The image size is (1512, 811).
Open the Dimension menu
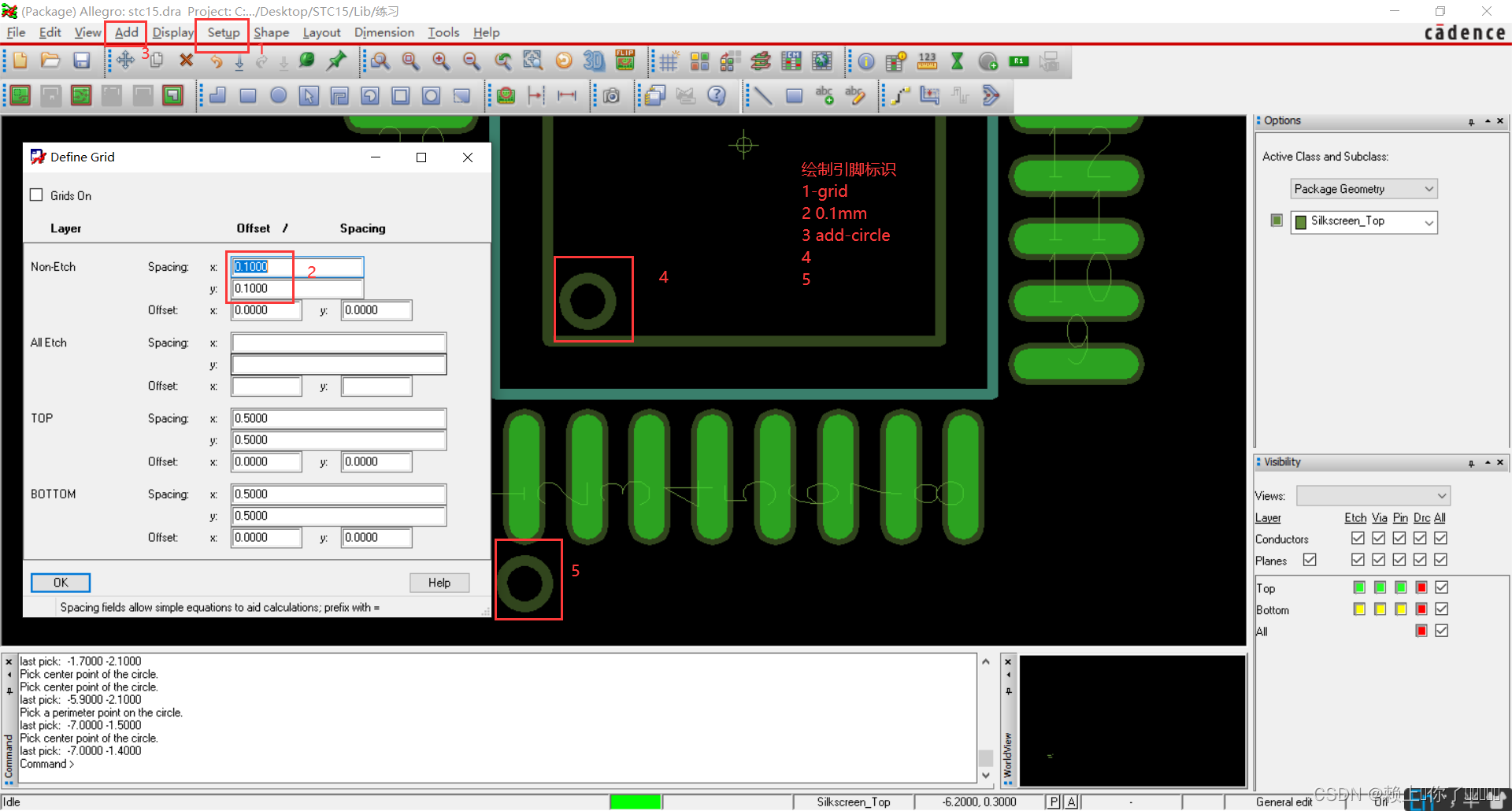384,32
